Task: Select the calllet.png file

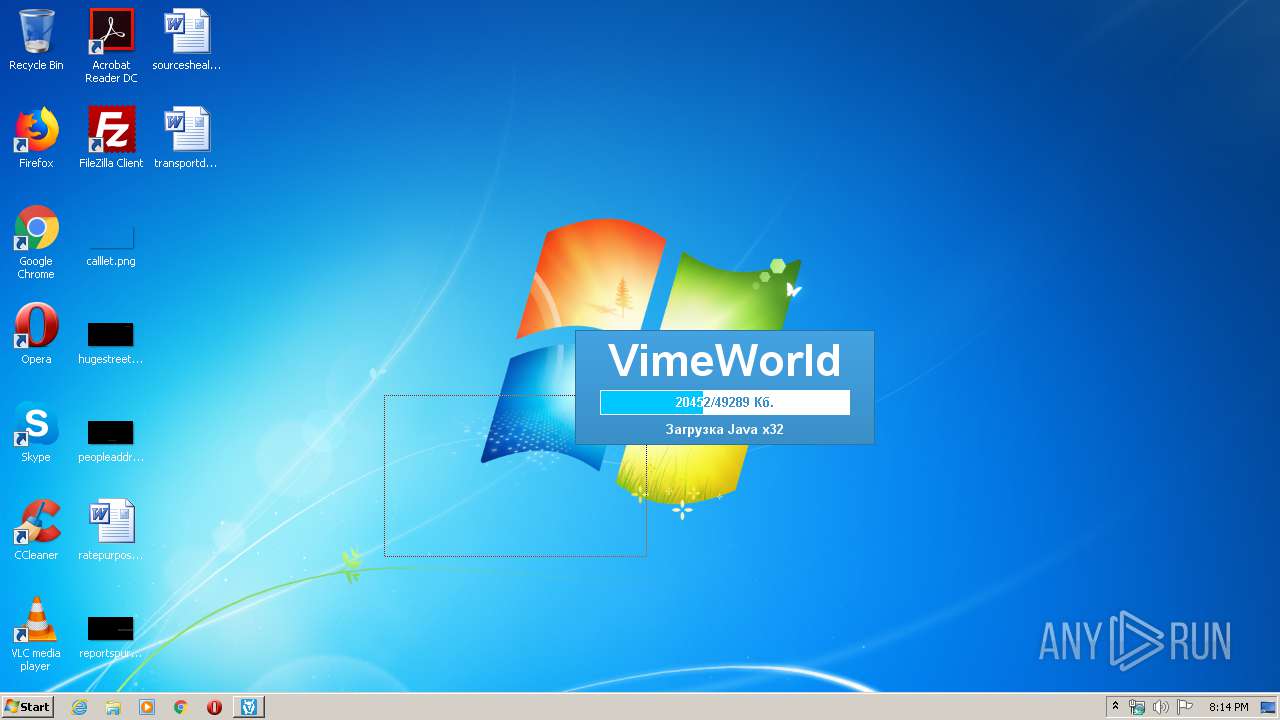Action: 111,246
